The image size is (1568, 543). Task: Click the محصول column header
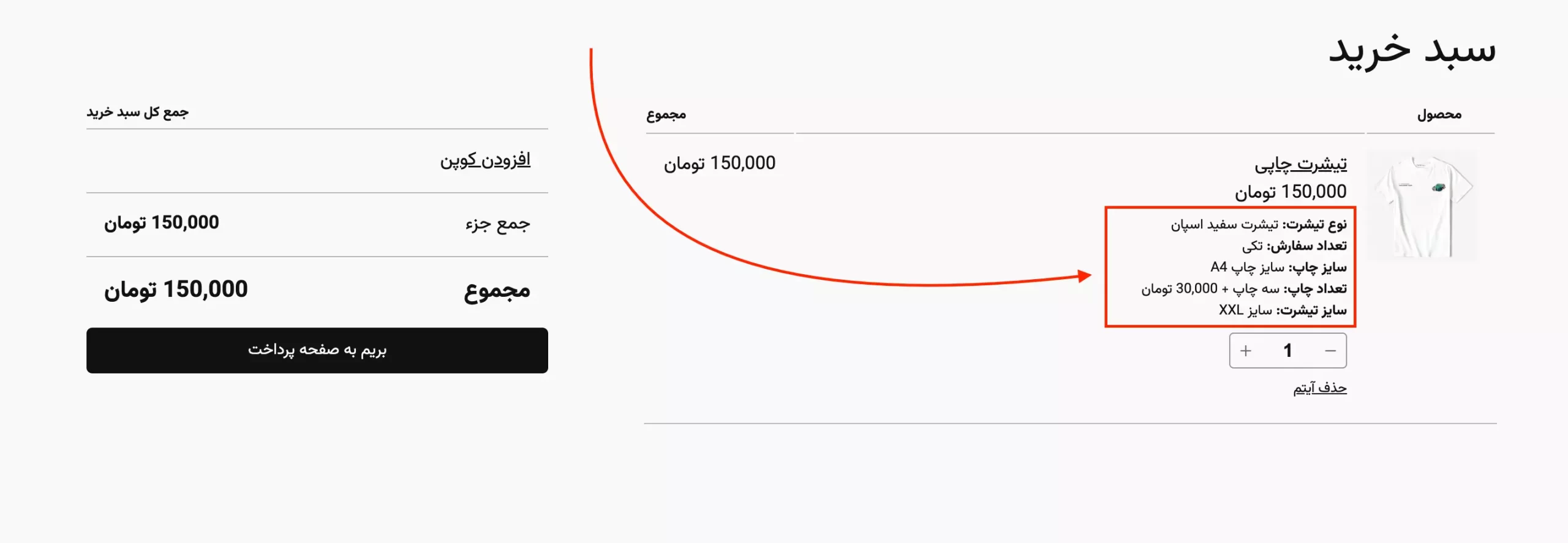(1439, 114)
